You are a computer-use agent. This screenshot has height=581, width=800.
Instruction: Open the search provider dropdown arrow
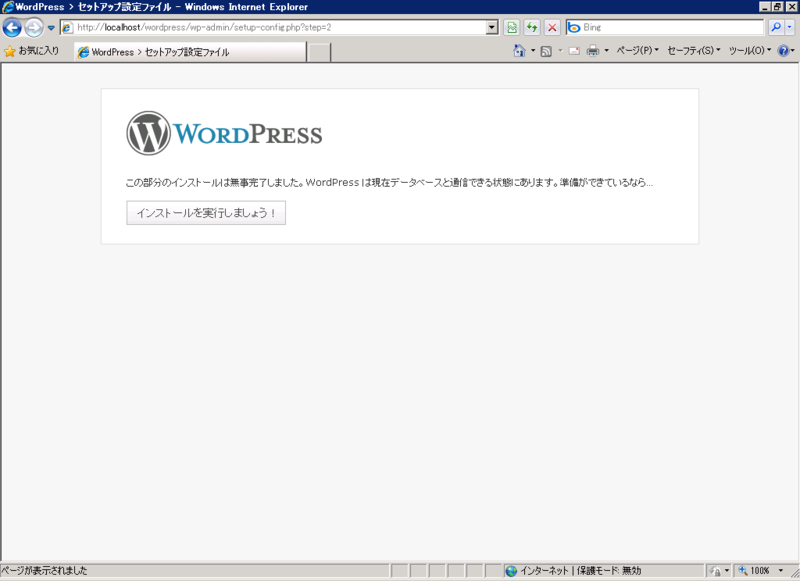coord(789,28)
